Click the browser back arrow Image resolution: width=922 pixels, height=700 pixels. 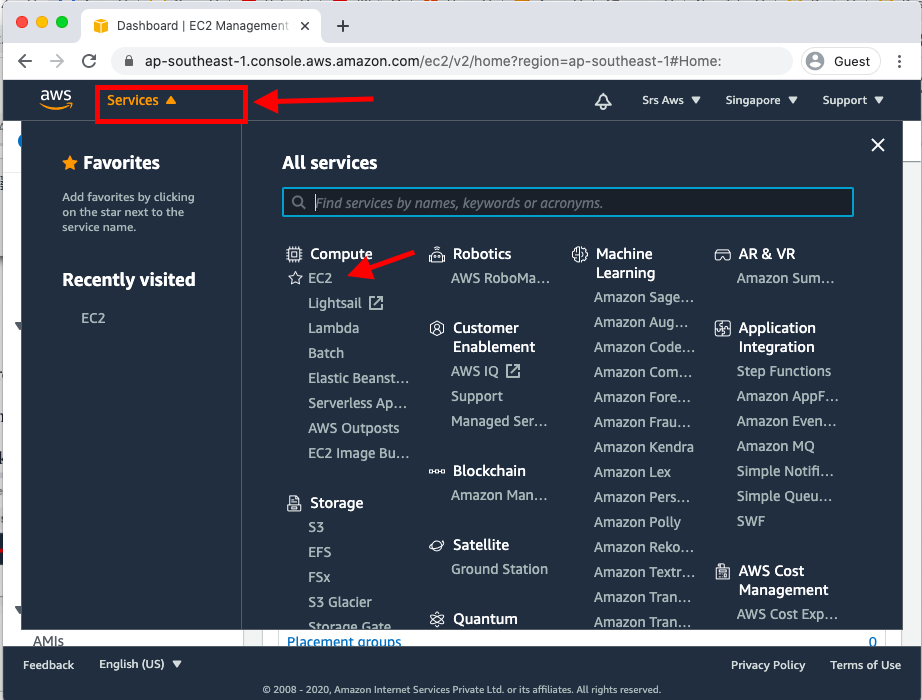tap(25, 61)
